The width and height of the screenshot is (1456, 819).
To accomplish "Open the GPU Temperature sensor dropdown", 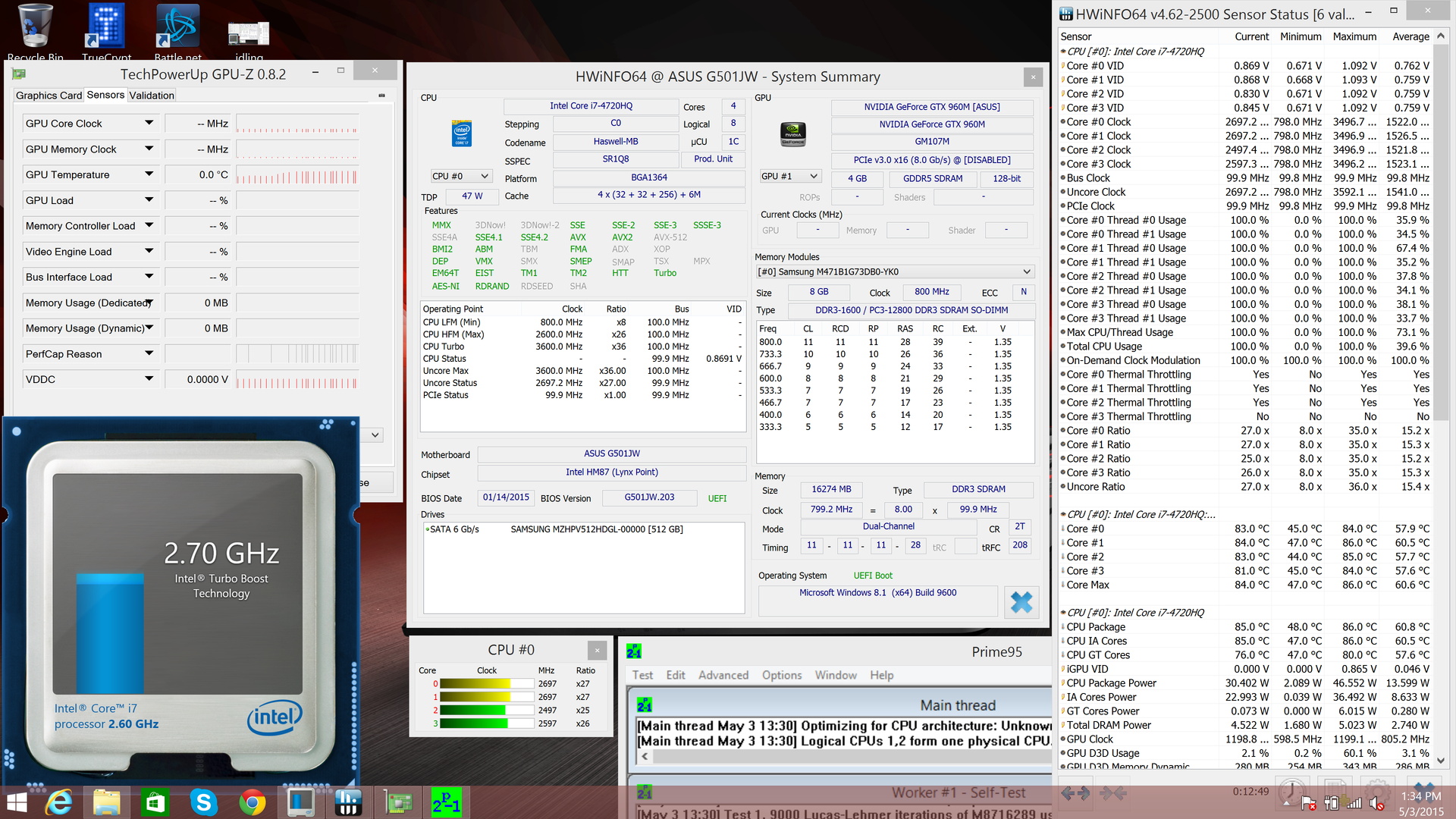I will point(149,174).
